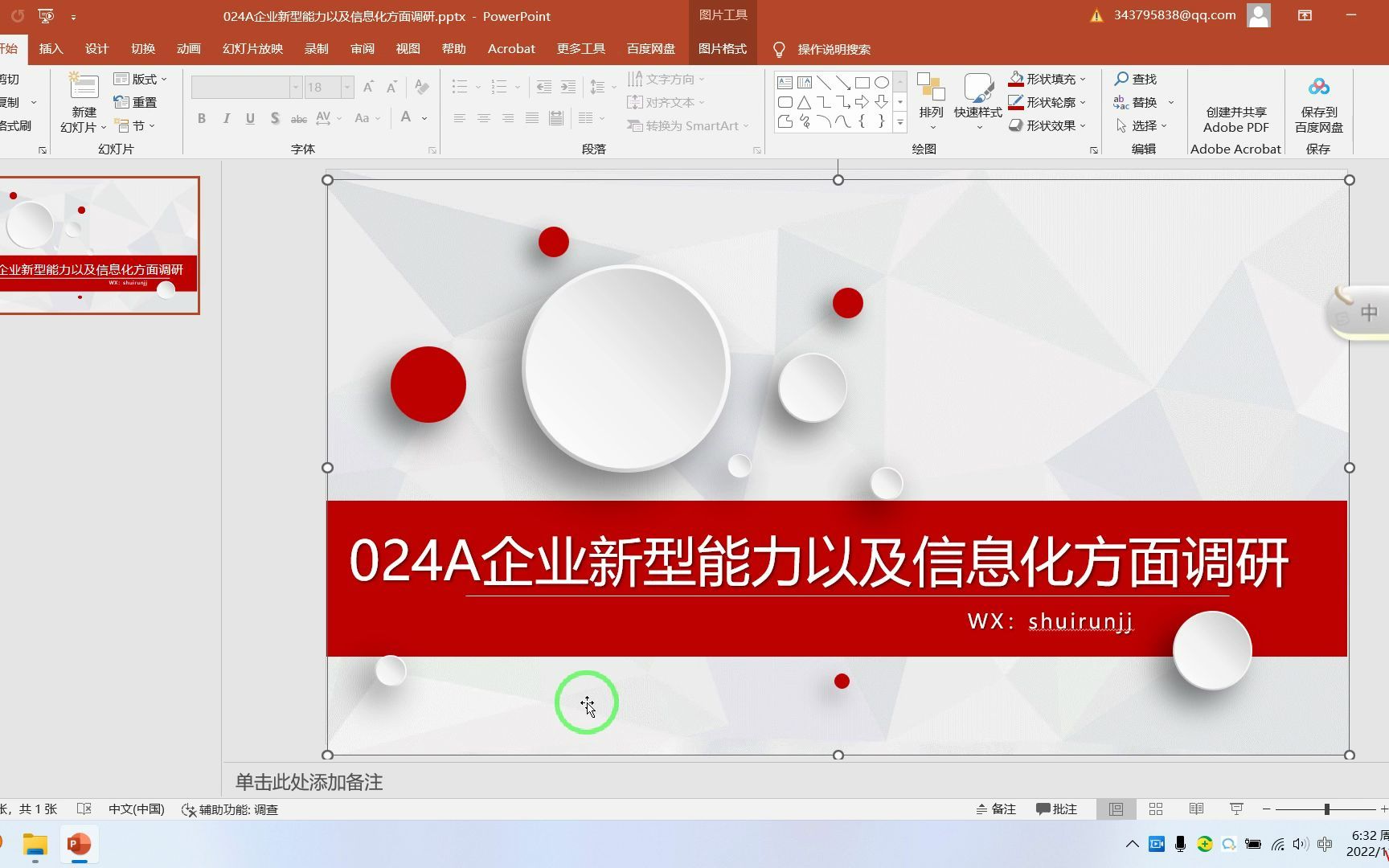This screenshot has height=868, width=1389.
Task: Enable underline formatting
Action: click(250, 117)
